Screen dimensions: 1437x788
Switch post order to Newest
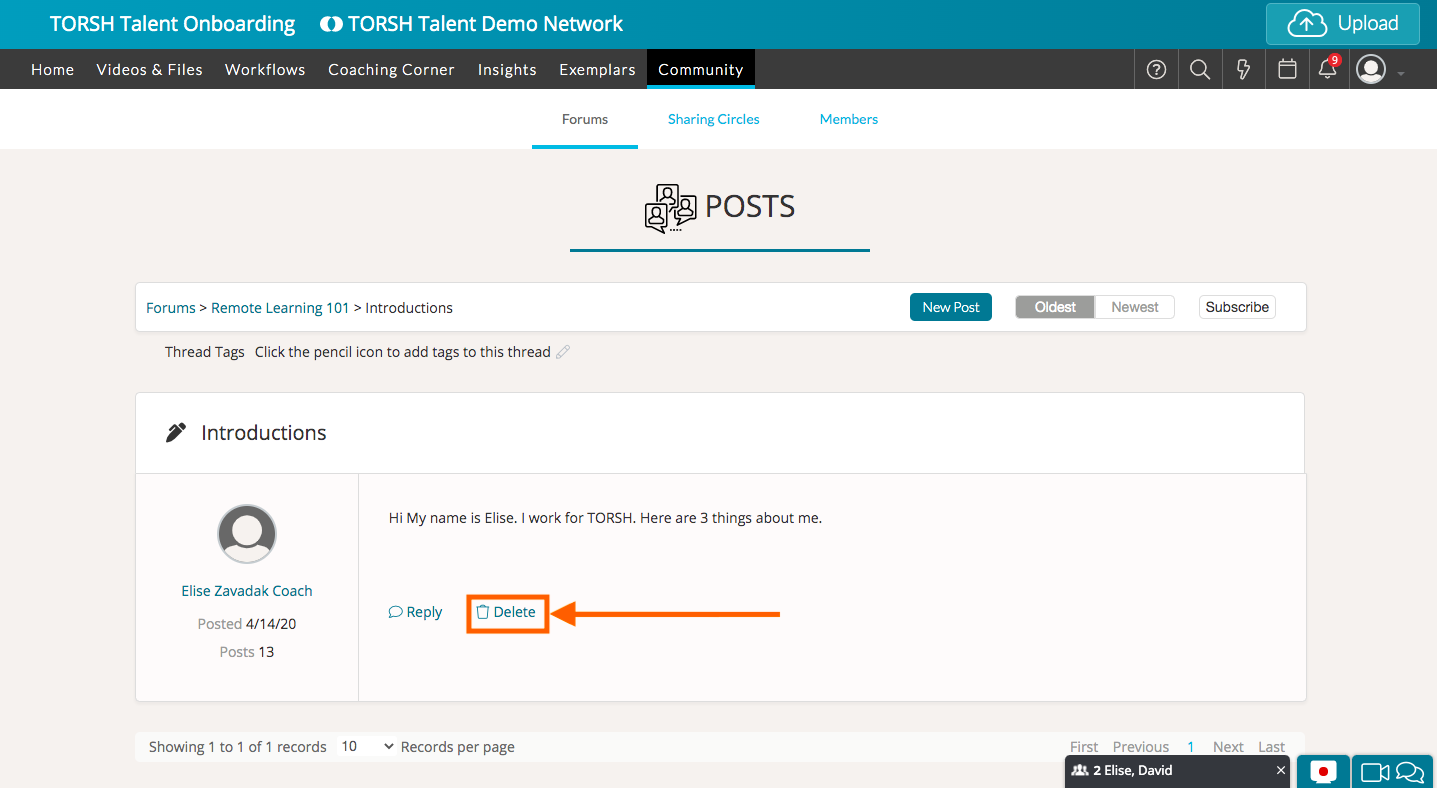tap(1134, 307)
